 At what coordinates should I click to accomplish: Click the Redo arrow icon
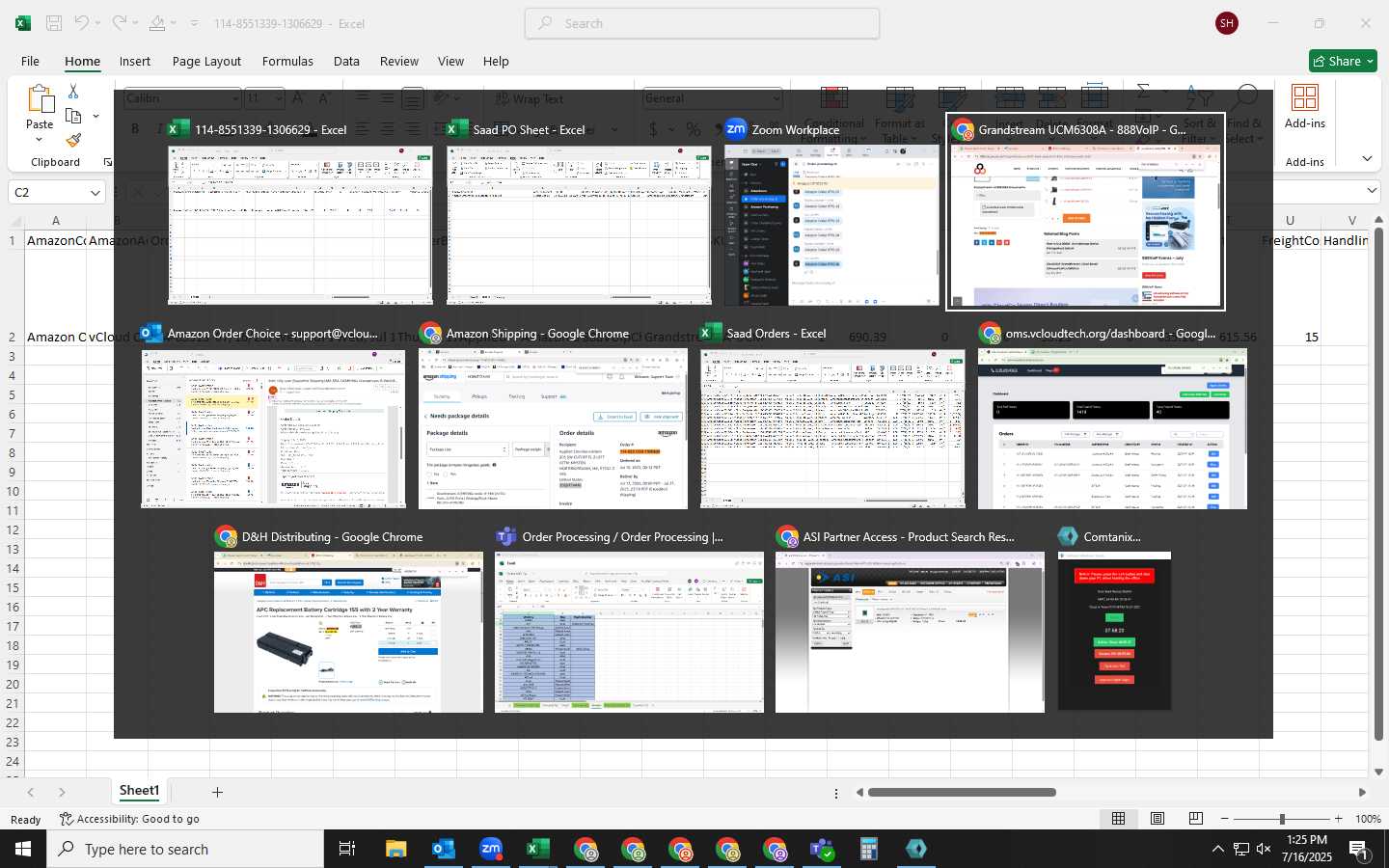(119, 23)
